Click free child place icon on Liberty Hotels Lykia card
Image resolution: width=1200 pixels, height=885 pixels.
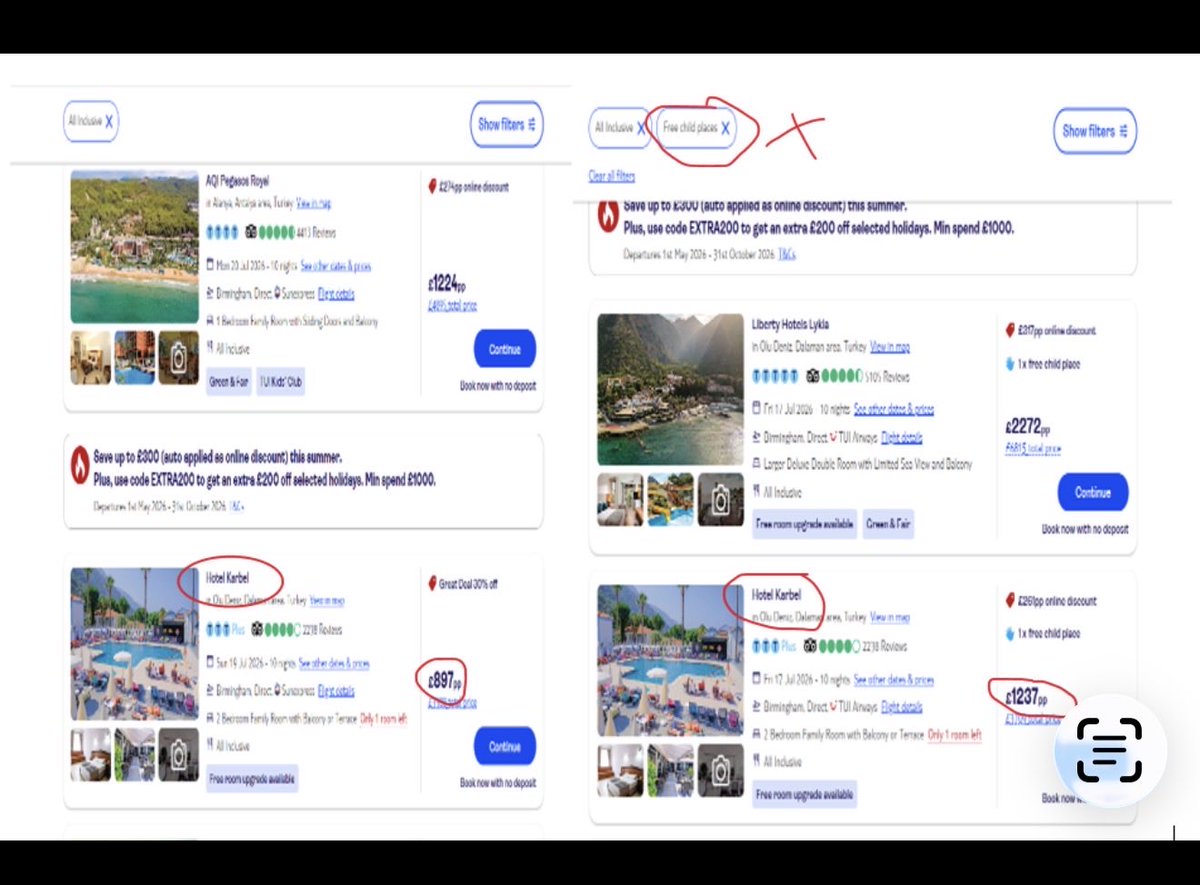click(1009, 364)
